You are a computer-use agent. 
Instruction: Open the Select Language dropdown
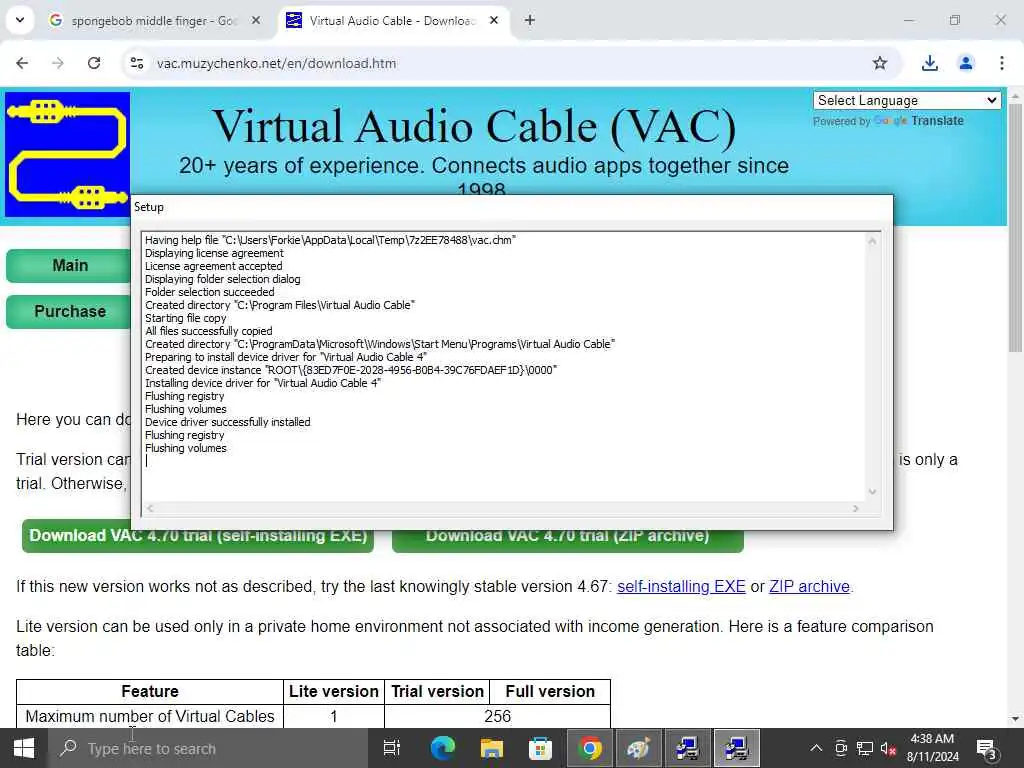pos(907,101)
